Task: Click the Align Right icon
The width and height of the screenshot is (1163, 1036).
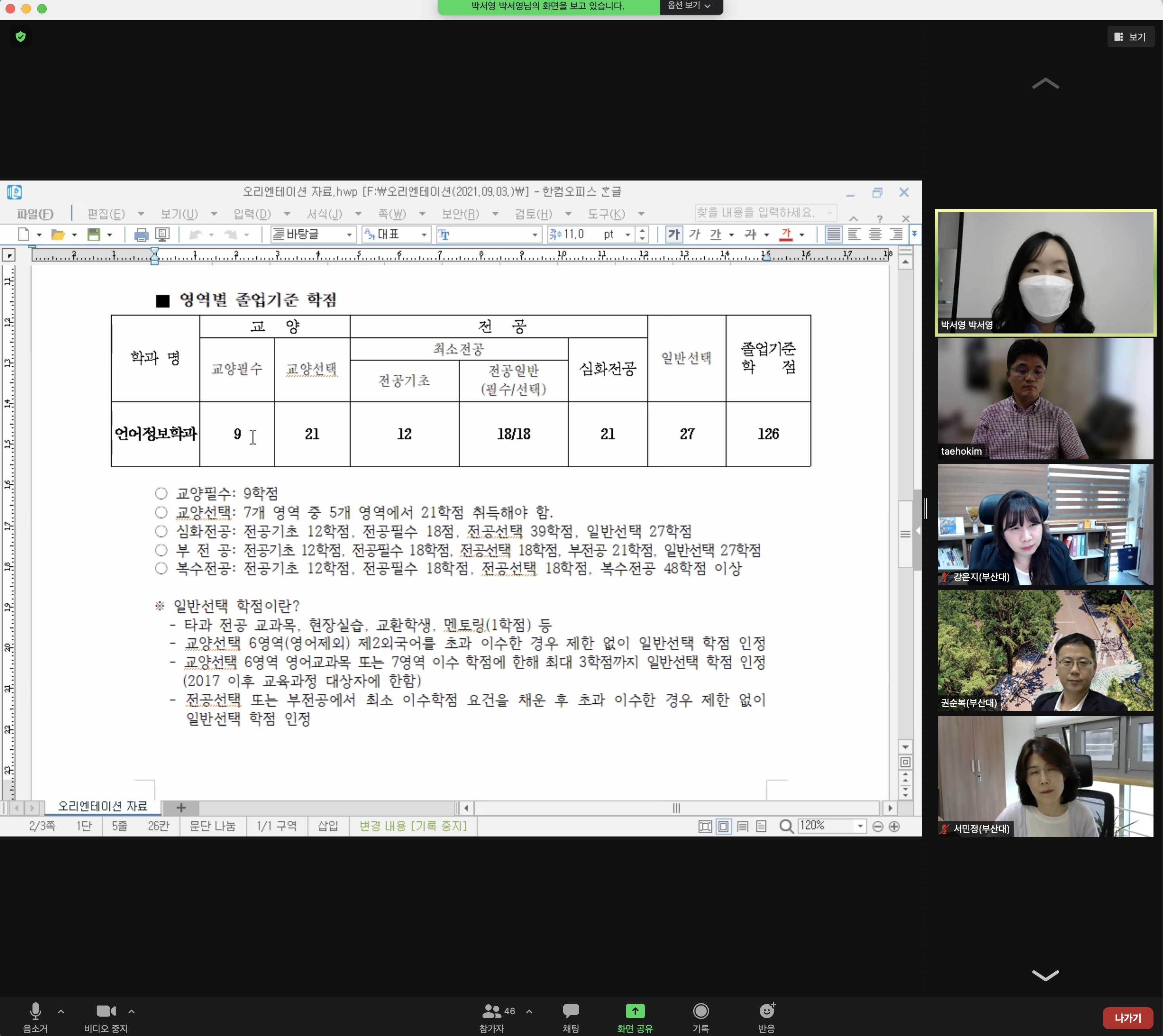Action: coord(896,234)
